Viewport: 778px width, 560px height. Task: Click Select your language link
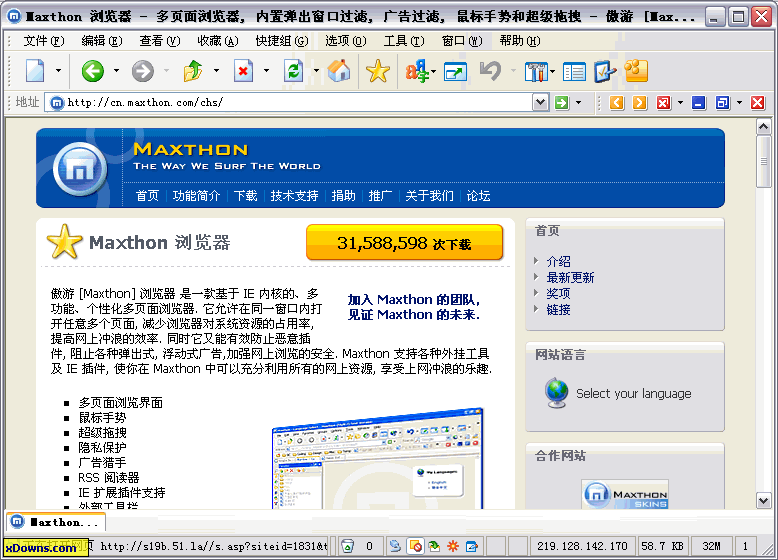pyautogui.click(x=634, y=393)
